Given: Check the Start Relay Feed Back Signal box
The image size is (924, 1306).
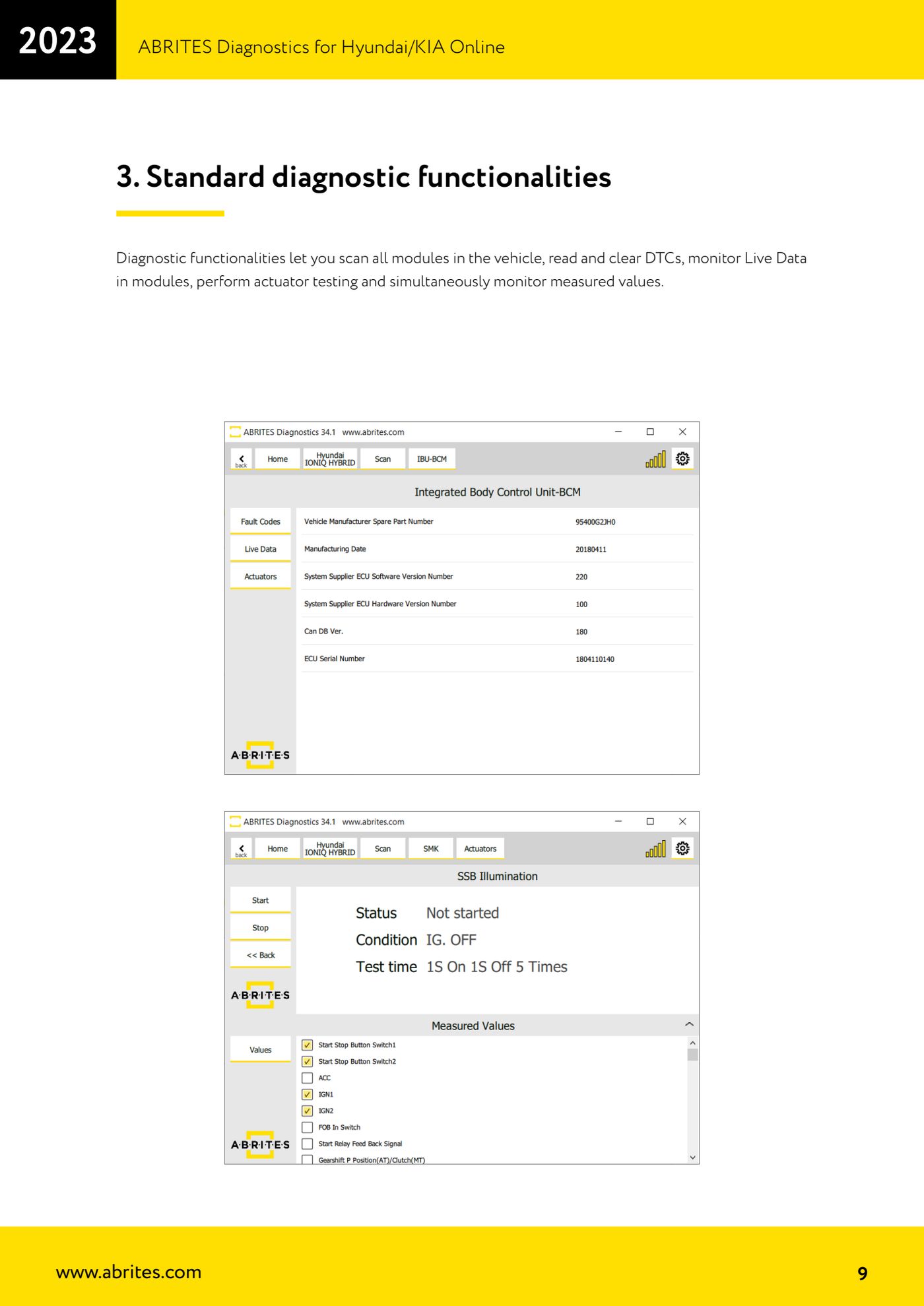Looking at the screenshot, I should tap(308, 1144).
